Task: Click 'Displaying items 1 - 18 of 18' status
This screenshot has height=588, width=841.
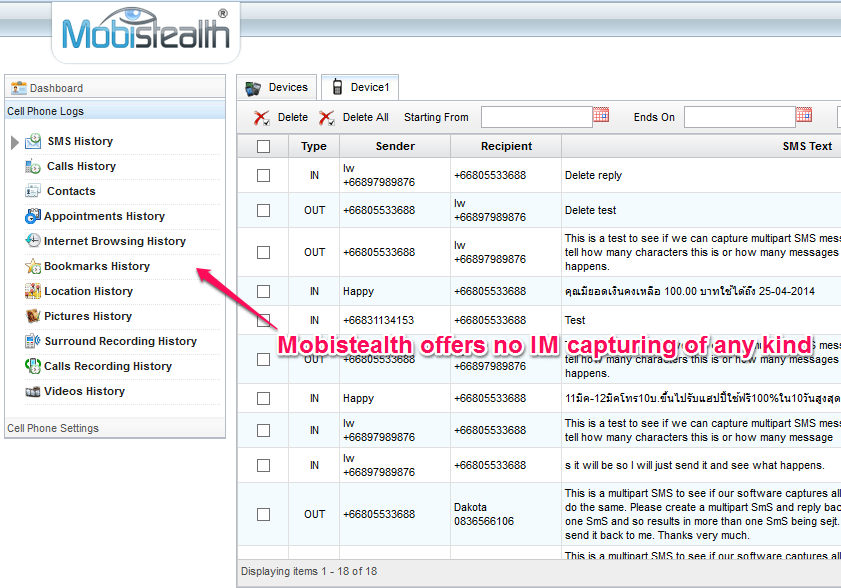Action: (x=309, y=571)
